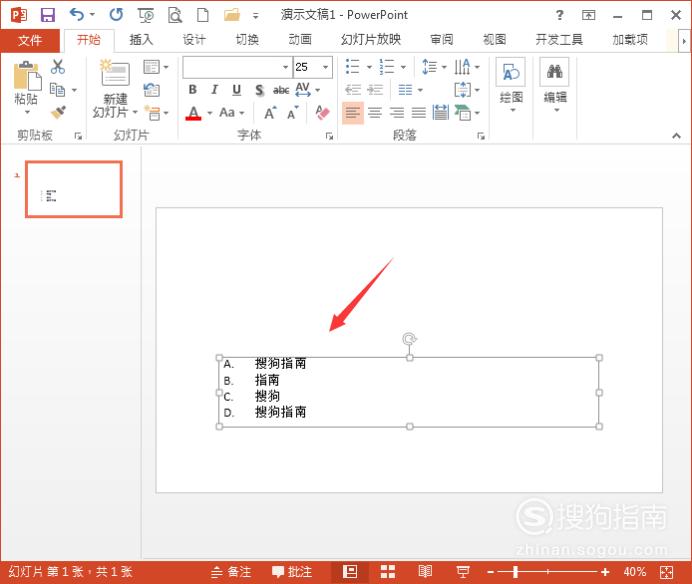Center align the text
The image size is (692, 584).
tap(375, 113)
